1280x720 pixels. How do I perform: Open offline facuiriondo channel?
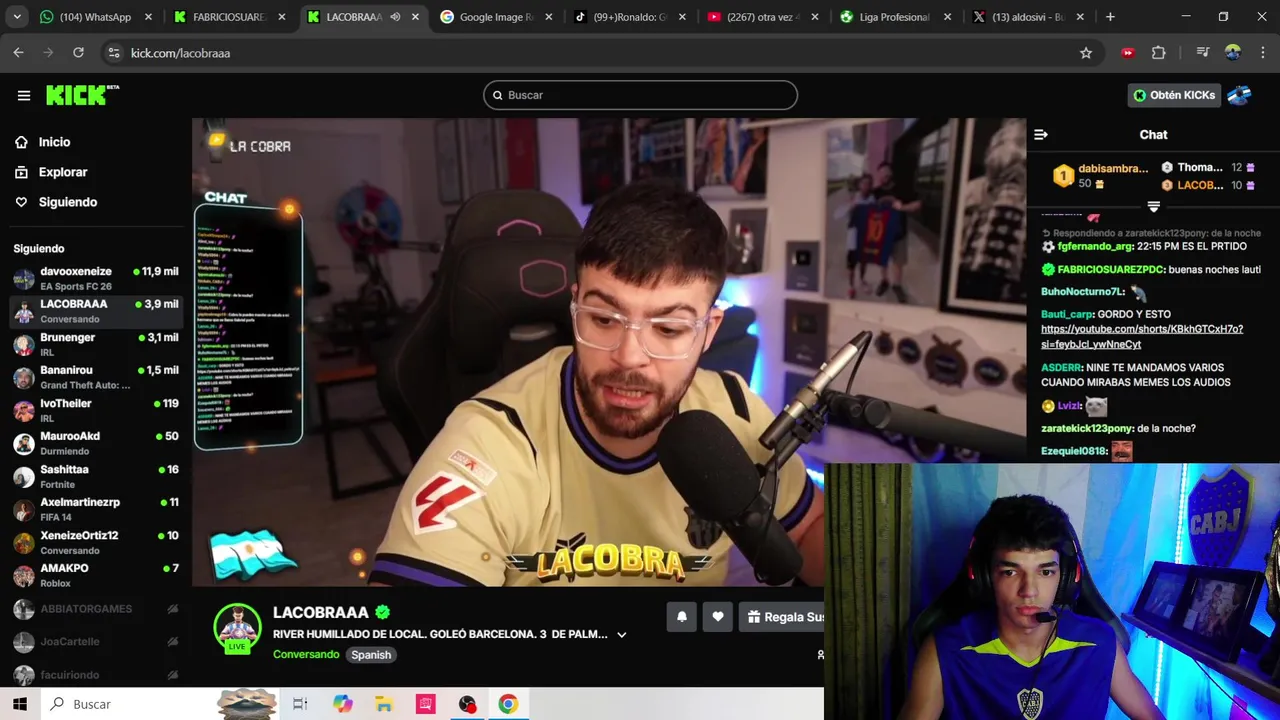[x=96, y=675]
